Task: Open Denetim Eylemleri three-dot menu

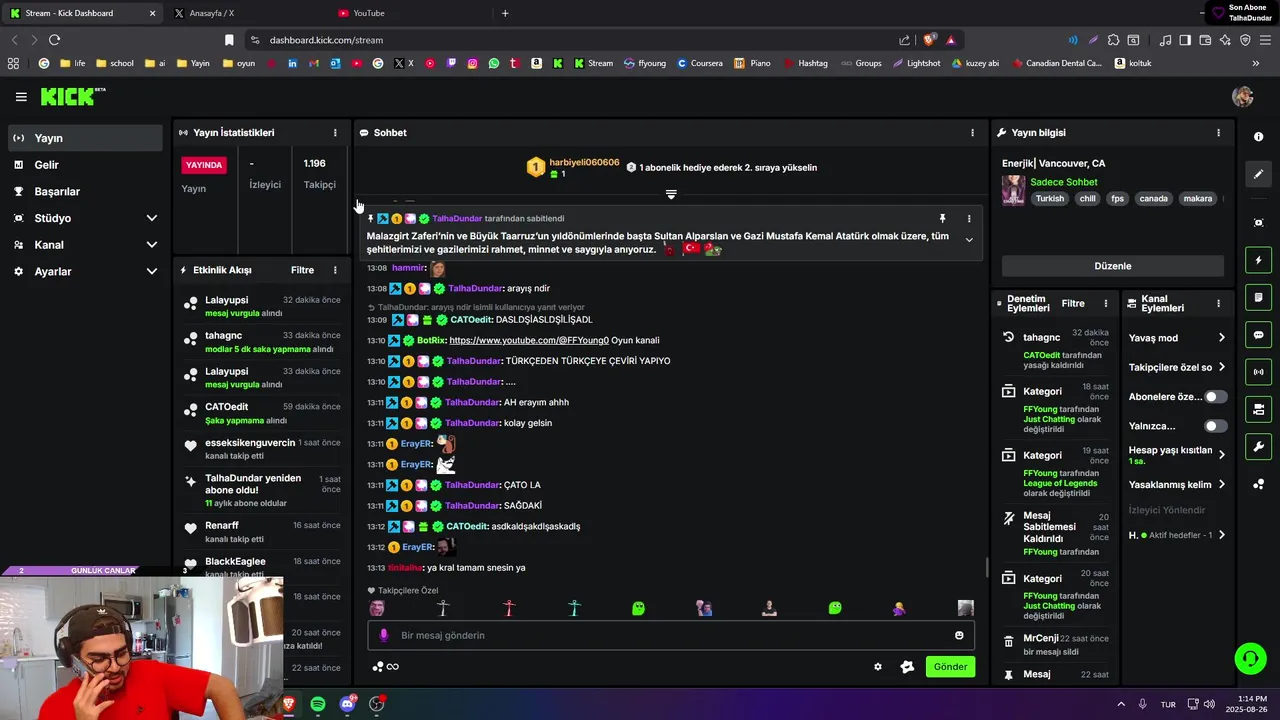Action: point(1105,303)
